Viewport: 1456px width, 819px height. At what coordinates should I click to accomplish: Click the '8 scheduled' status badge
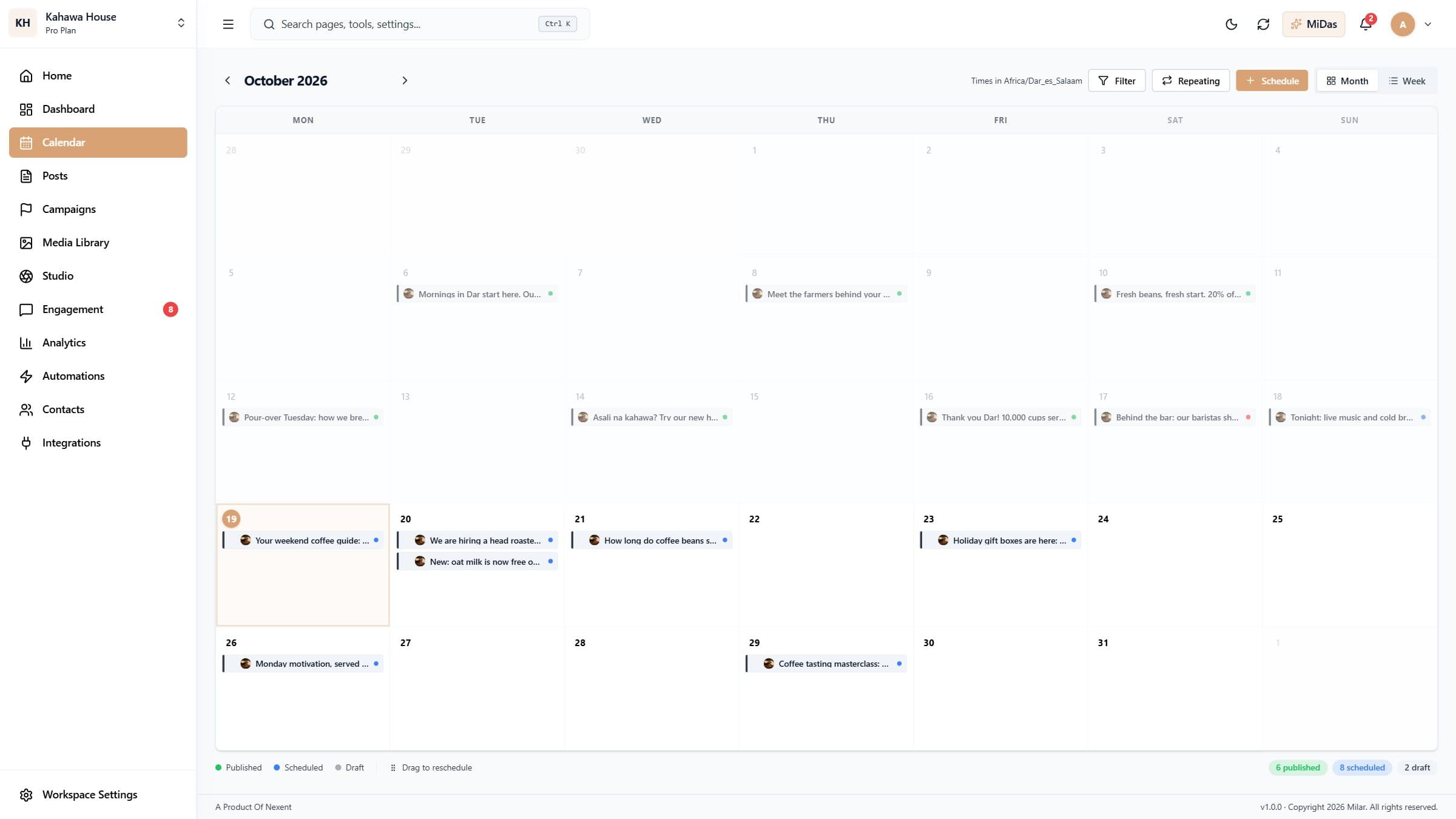click(x=1362, y=767)
